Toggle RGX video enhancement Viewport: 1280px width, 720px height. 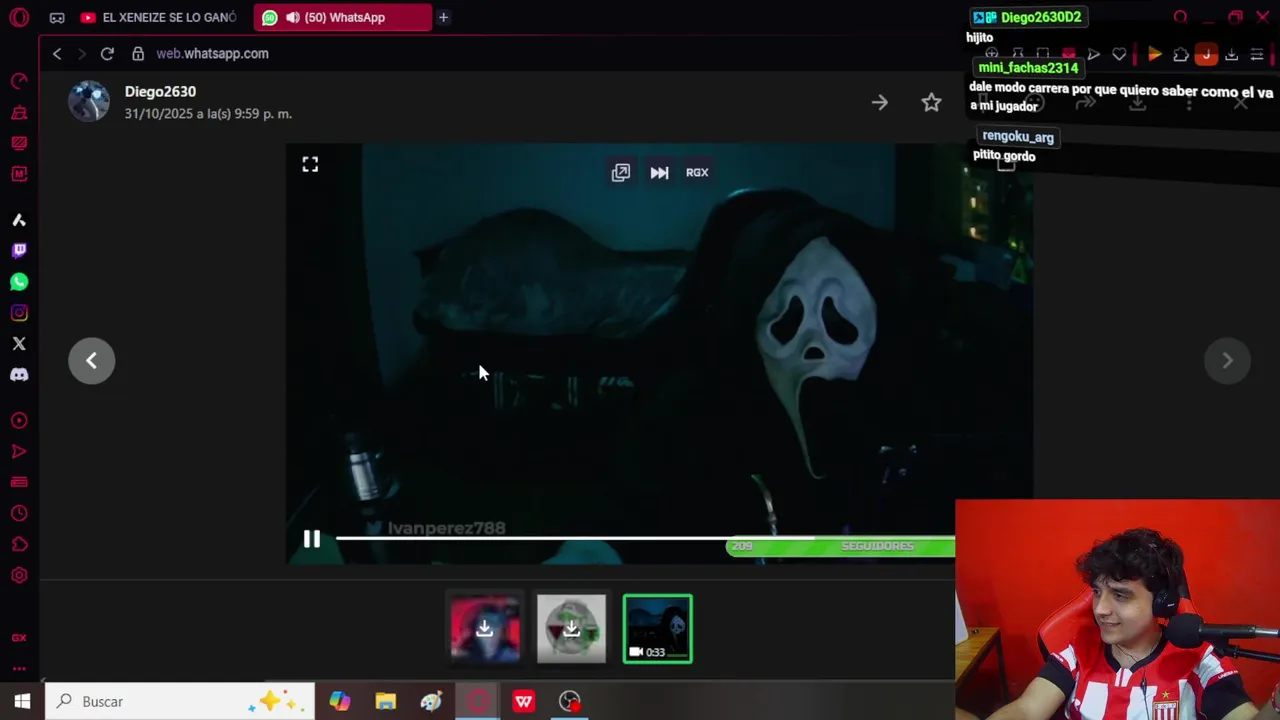pyautogui.click(x=697, y=172)
